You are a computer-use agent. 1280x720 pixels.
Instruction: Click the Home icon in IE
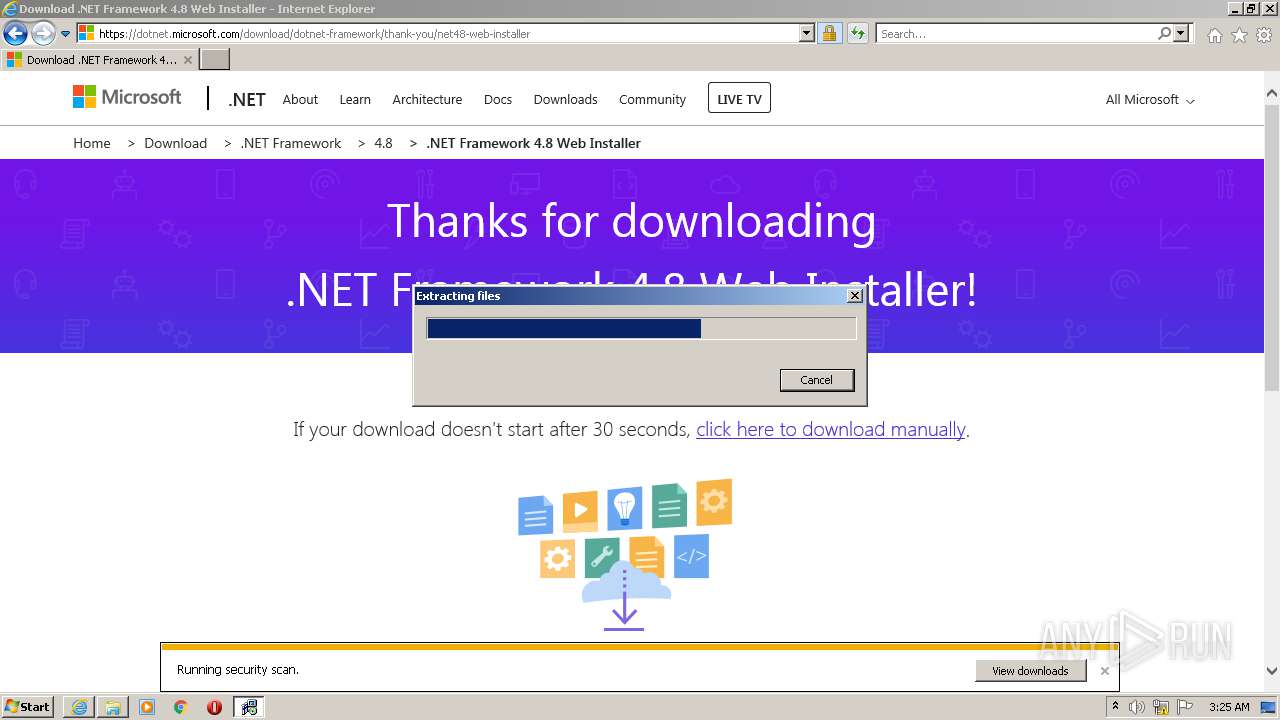tap(1214, 35)
